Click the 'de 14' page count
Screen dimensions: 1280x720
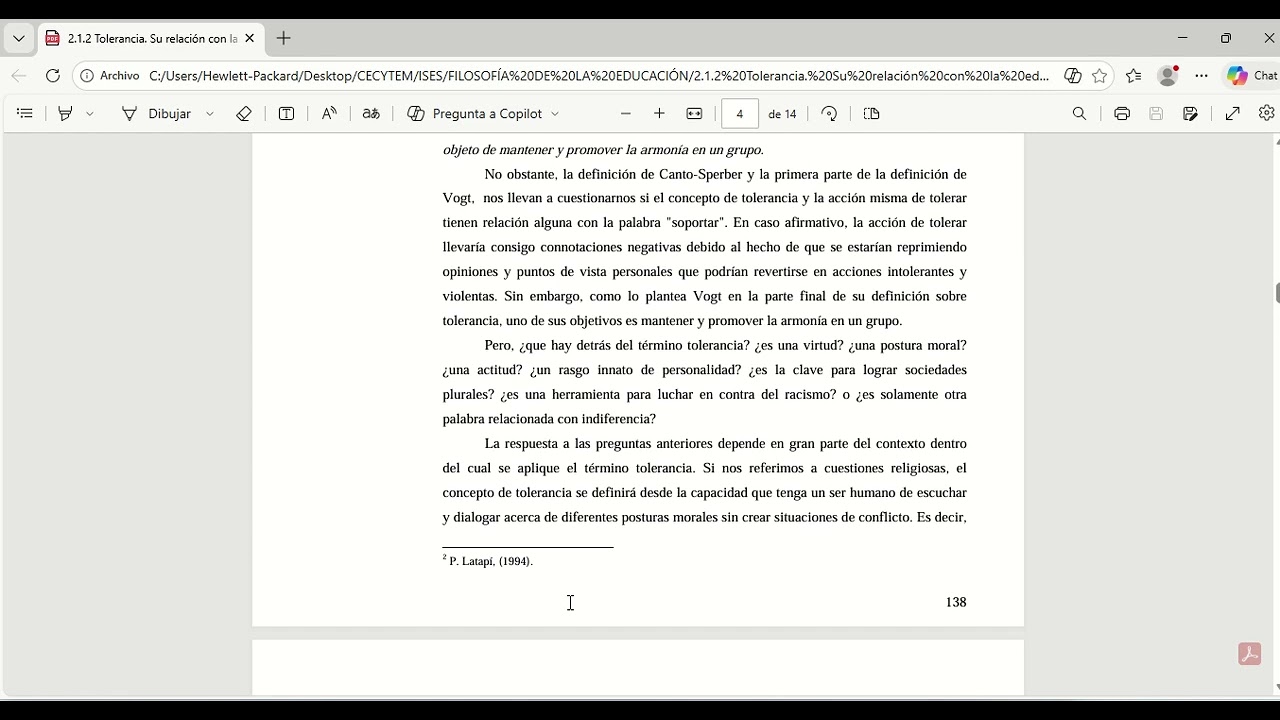[x=782, y=114]
